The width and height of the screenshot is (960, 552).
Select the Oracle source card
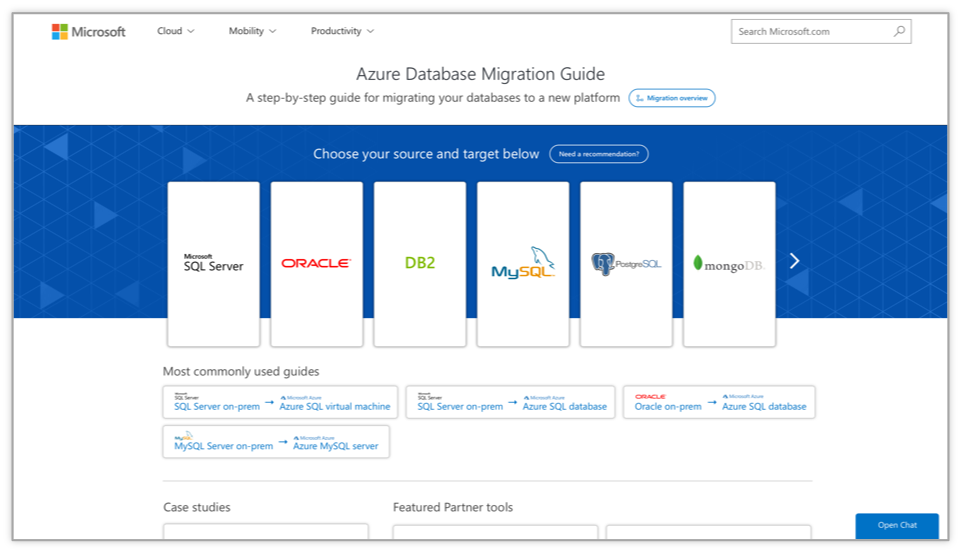[x=317, y=264]
